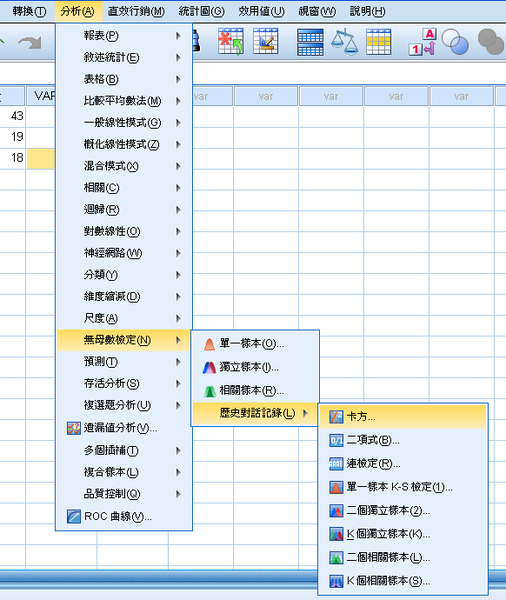This screenshot has width=506, height=600.
Task: Open 相關樣本(R) related samples test
Action: tap(255, 391)
